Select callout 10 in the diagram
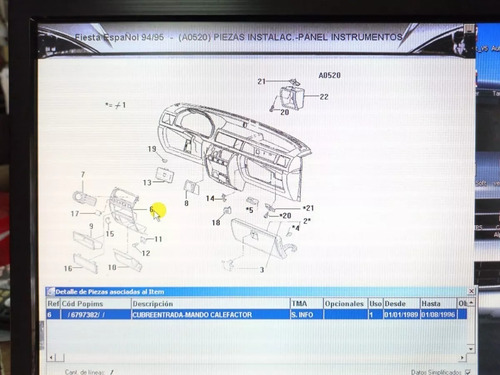 (112, 267)
